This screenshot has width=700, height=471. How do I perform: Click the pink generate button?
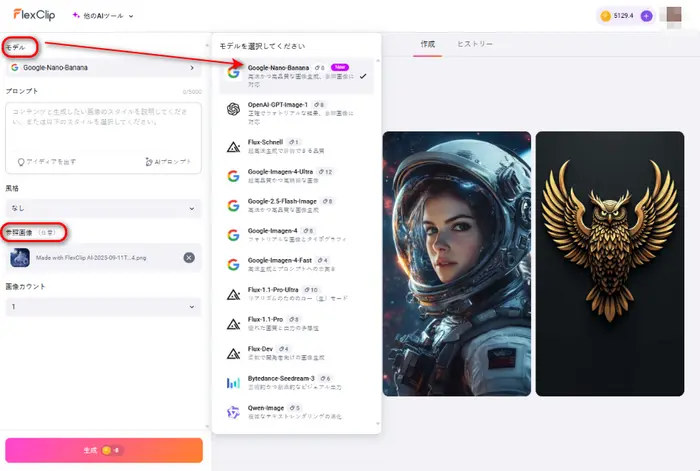pos(104,450)
